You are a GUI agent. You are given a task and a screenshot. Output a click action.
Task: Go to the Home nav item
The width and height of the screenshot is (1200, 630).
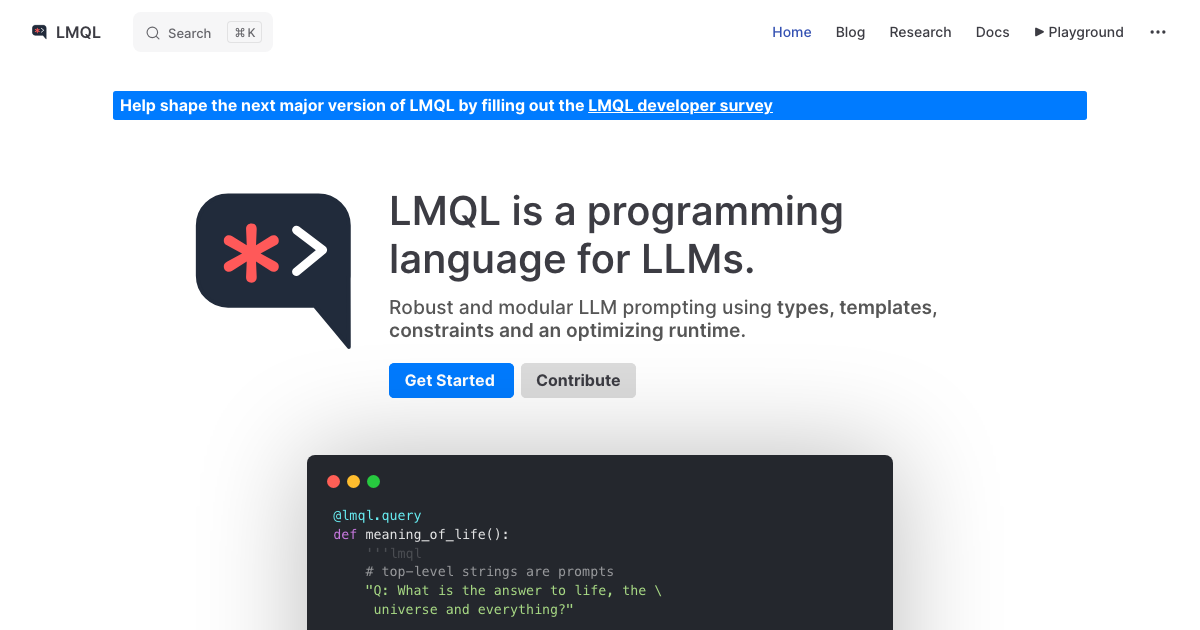pos(791,32)
